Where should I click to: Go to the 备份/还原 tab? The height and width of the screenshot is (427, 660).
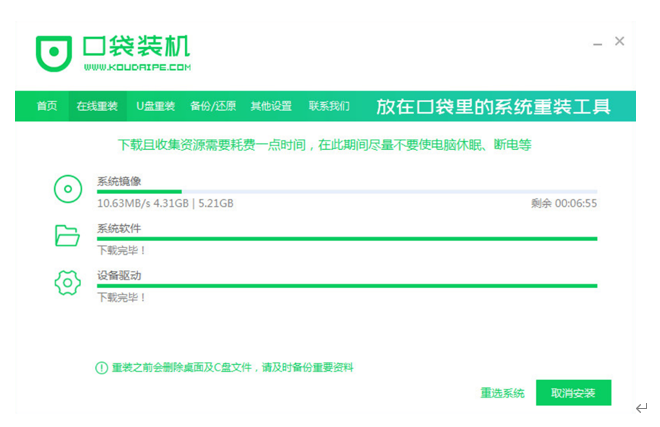(213, 106)
